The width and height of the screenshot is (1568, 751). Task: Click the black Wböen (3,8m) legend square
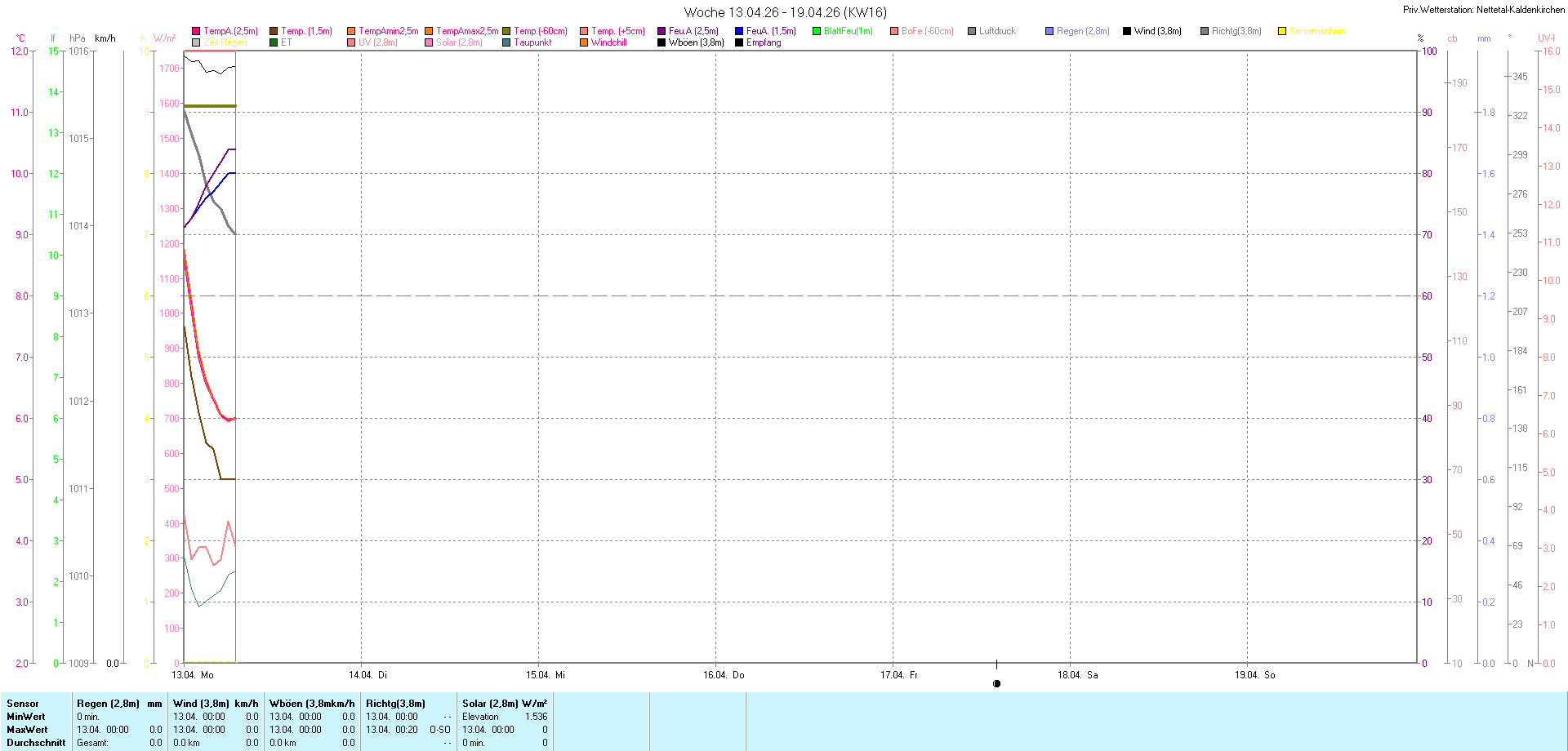click(661, 42)
